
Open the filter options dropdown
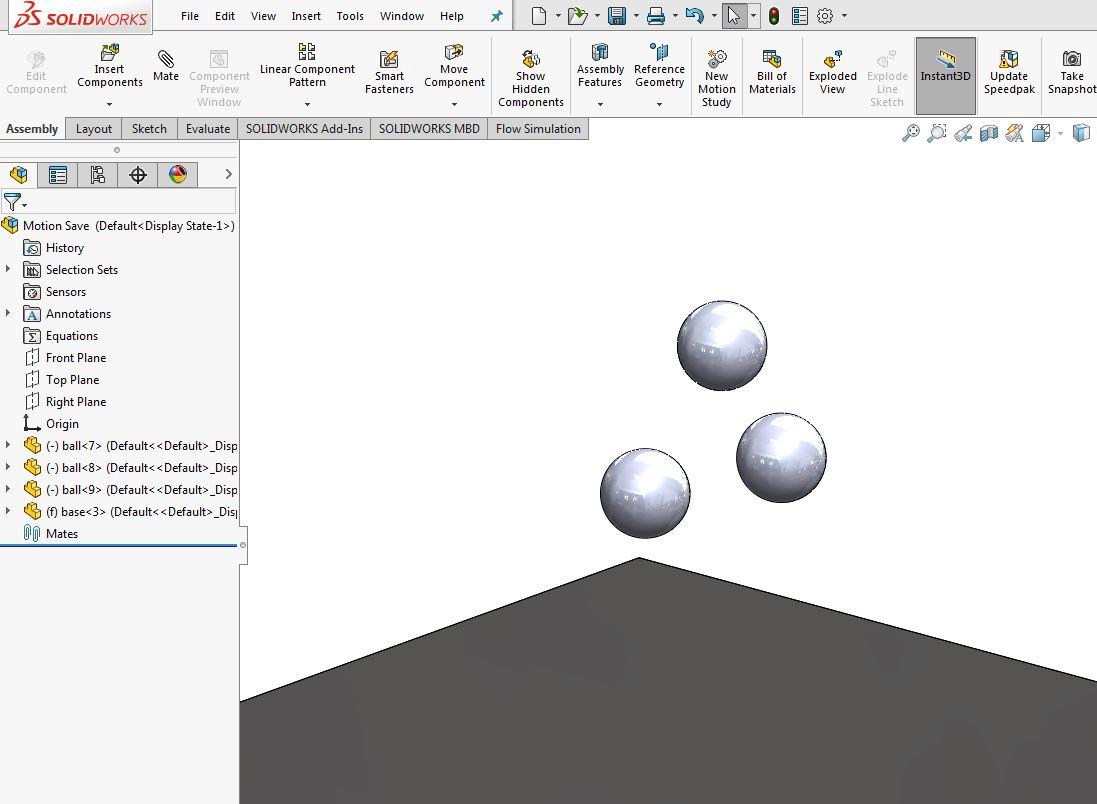click(26, 202)
